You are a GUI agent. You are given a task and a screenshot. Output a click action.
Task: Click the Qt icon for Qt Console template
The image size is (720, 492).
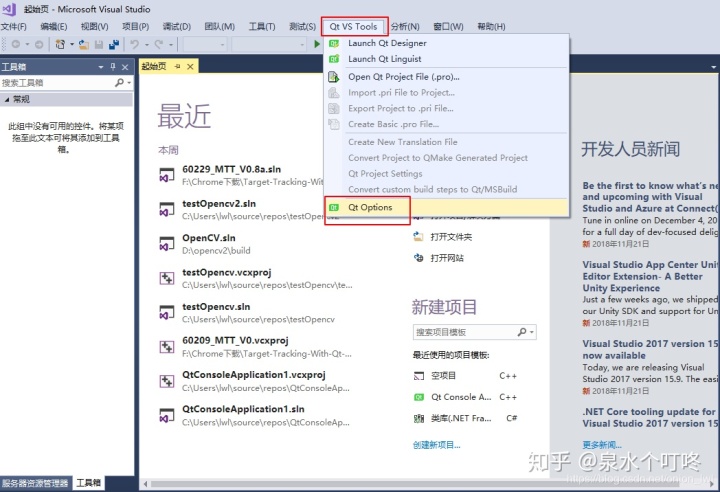419,397
